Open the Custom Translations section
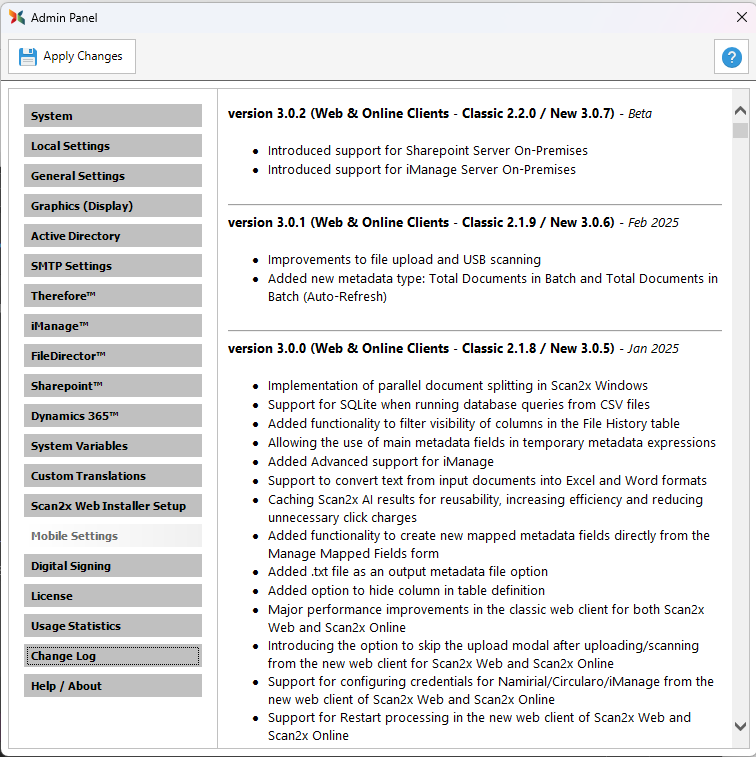756x757 pixels. [x=112, y=476]
